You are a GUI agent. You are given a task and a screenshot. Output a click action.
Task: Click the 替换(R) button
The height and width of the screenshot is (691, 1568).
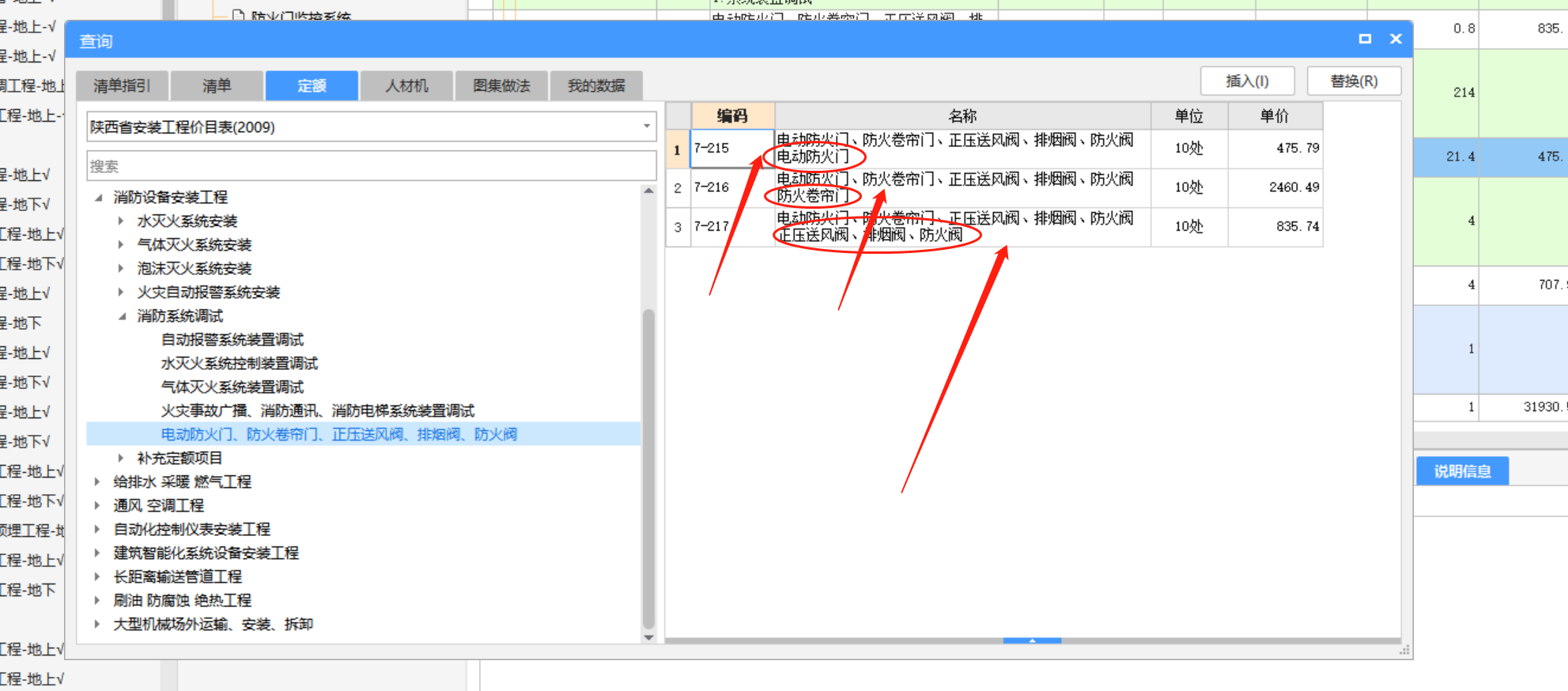pyautogui.click(x=1354, y=81)
